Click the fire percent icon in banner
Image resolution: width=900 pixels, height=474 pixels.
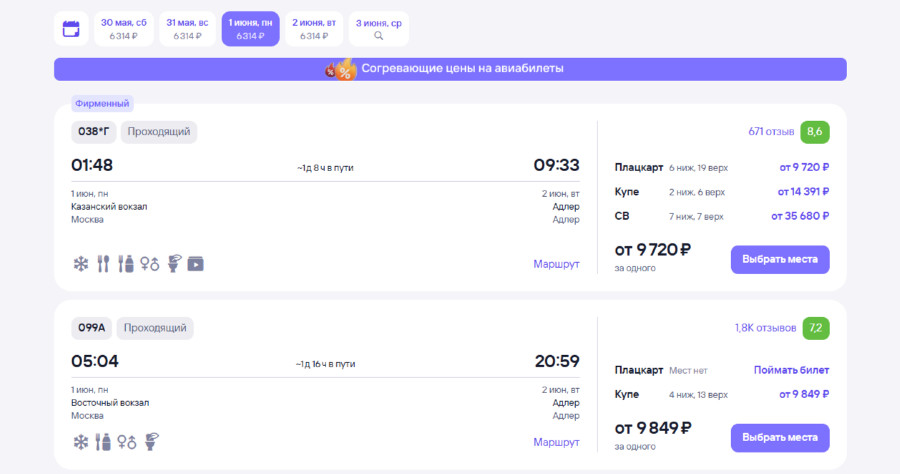click(x=342, y=69)
